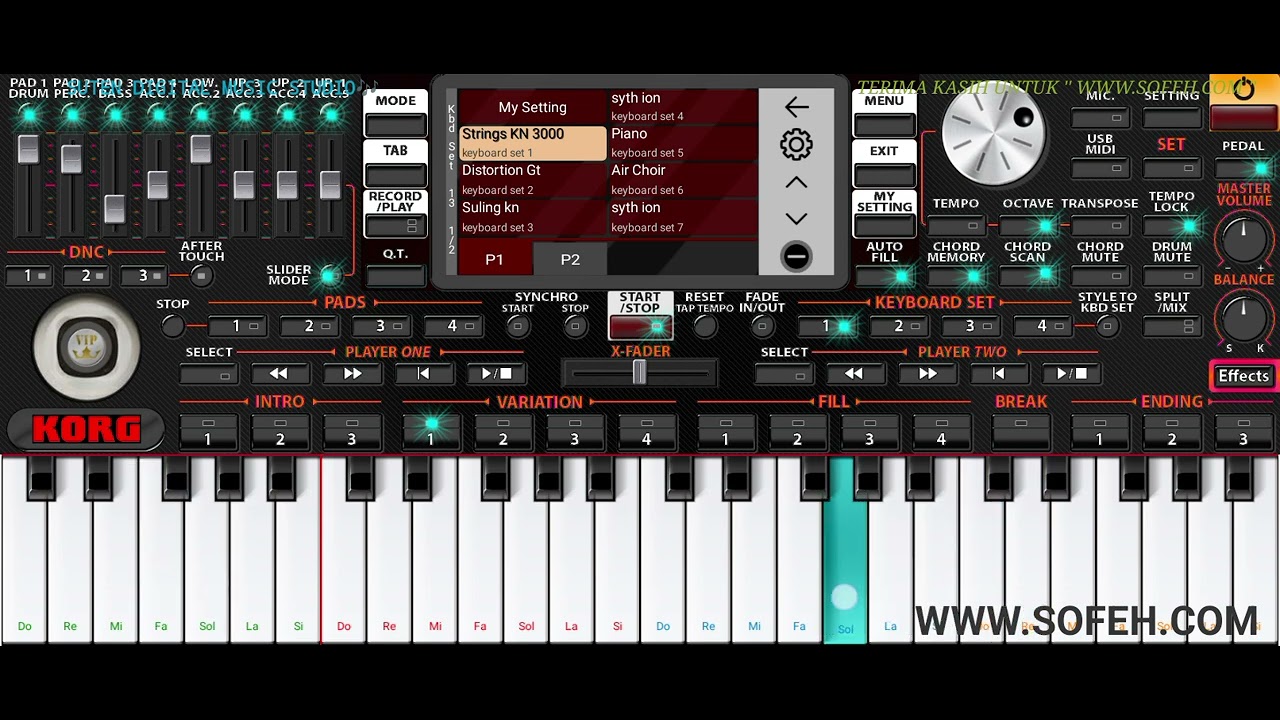
Task: Hit the Reset Tap Tempo round button
Action: pos(705,326)
